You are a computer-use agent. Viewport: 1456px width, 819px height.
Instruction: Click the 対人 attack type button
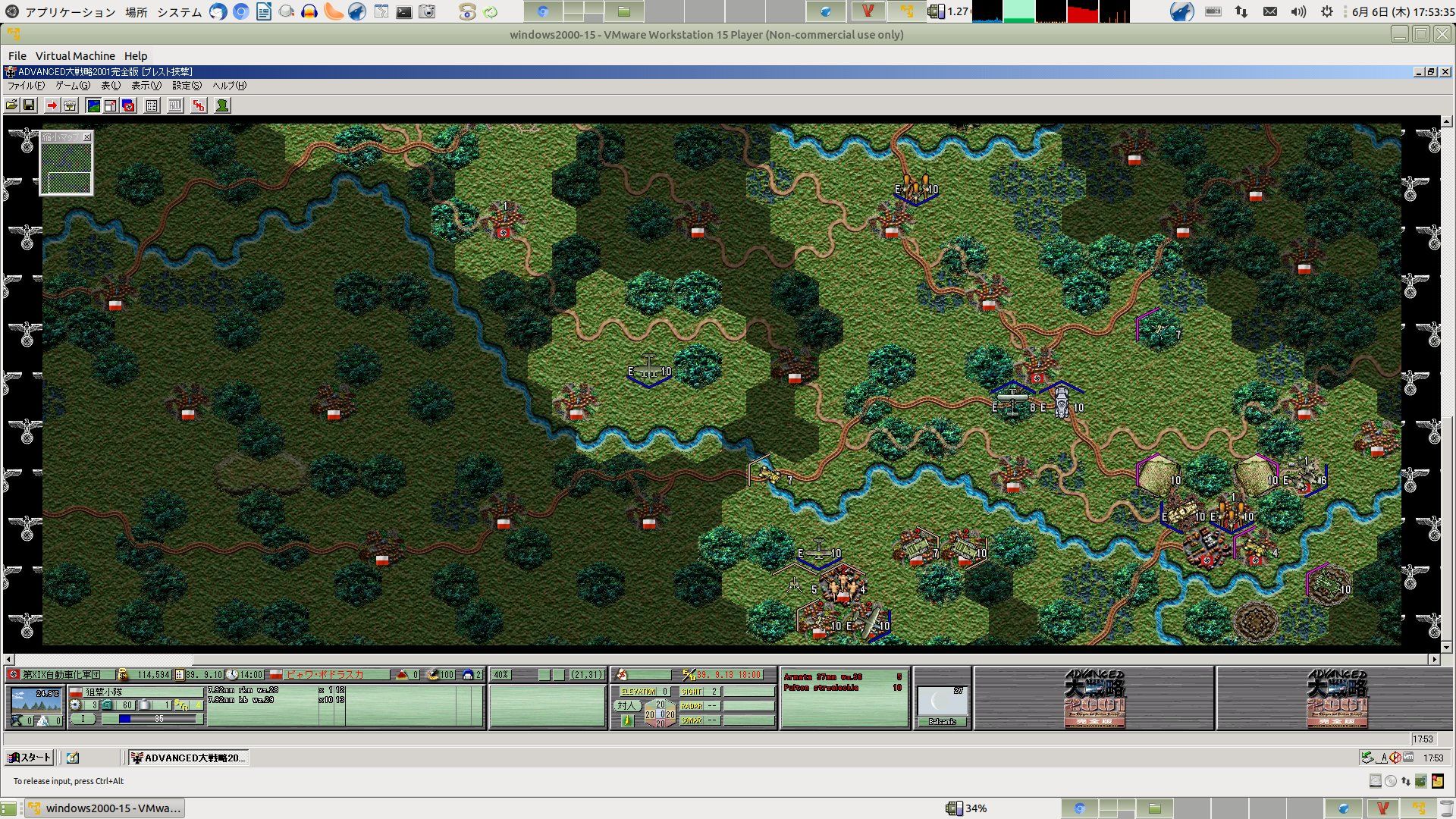626,706
